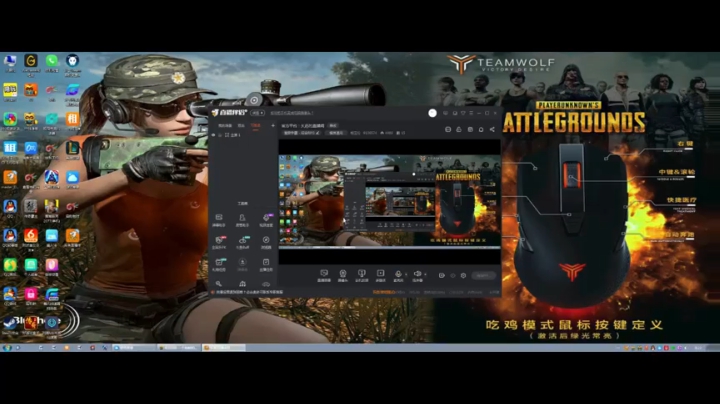The height and width of the screenshot is (404, 720).
Task: Select the highlighted orange taskbar window button
Action: tap(224, 348)
